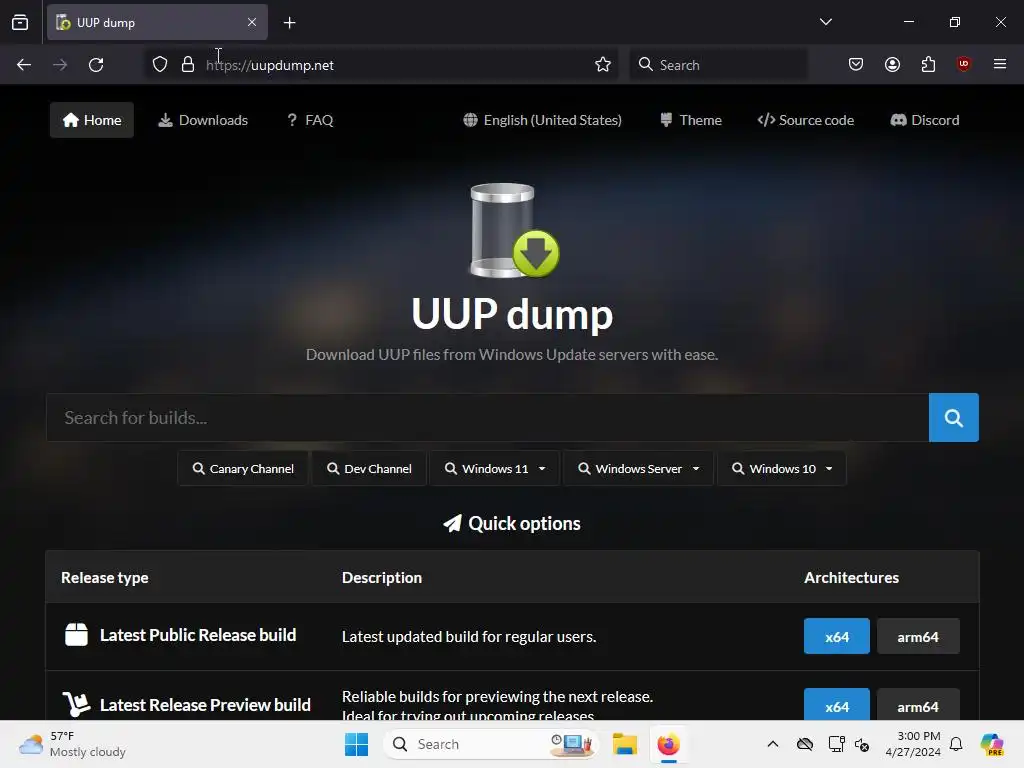Open the list all tabs chevron
This screenshot has height=768, width=1024.
point(825,22)
